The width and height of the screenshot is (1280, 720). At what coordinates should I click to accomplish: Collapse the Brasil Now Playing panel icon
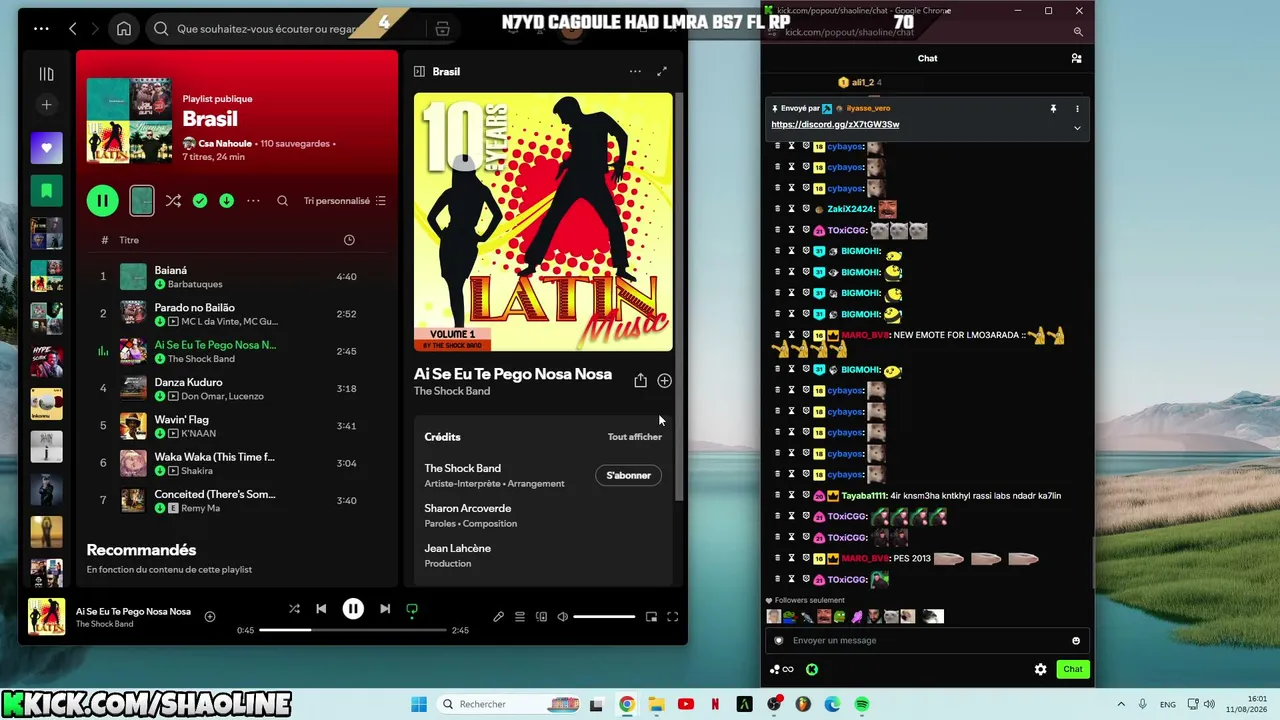[x=420, y=71]
